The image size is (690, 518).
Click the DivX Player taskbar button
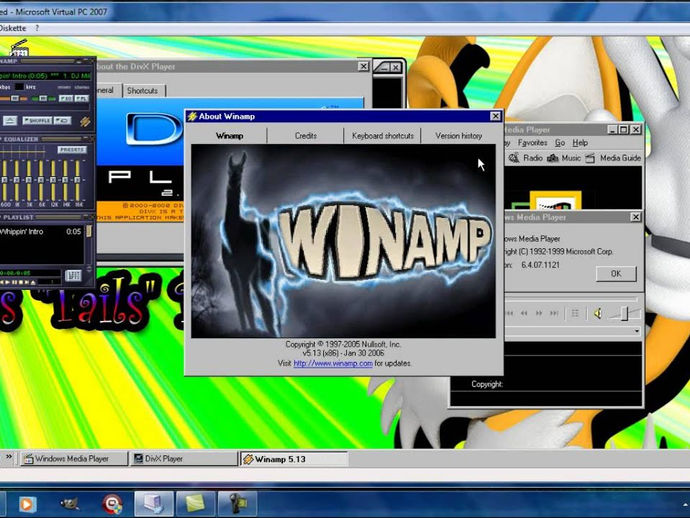tap(184, 459)
